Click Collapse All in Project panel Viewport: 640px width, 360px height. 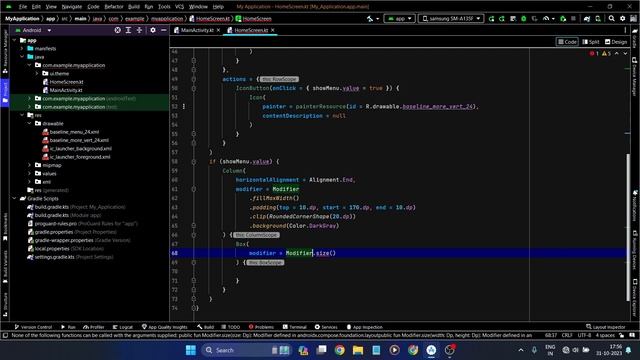click(x=139, y=30)
